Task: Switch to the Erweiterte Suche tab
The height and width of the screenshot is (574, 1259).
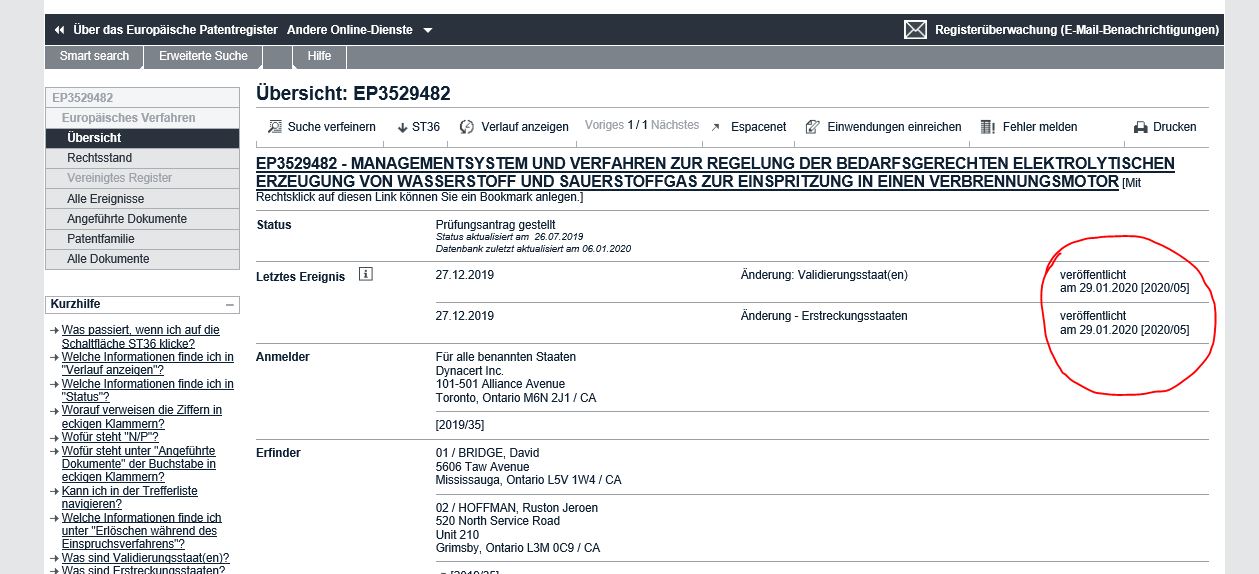Action: coord(203,56)
